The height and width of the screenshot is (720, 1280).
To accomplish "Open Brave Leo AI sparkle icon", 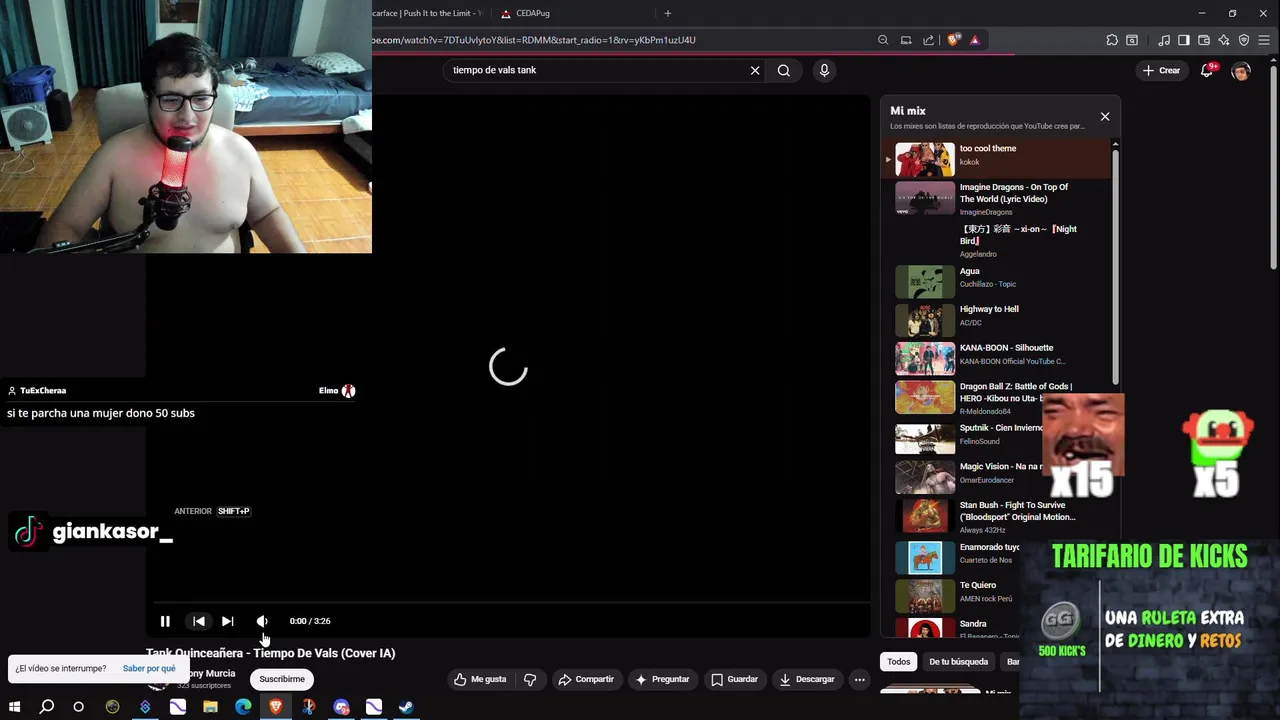I will tap(1224, 40).
